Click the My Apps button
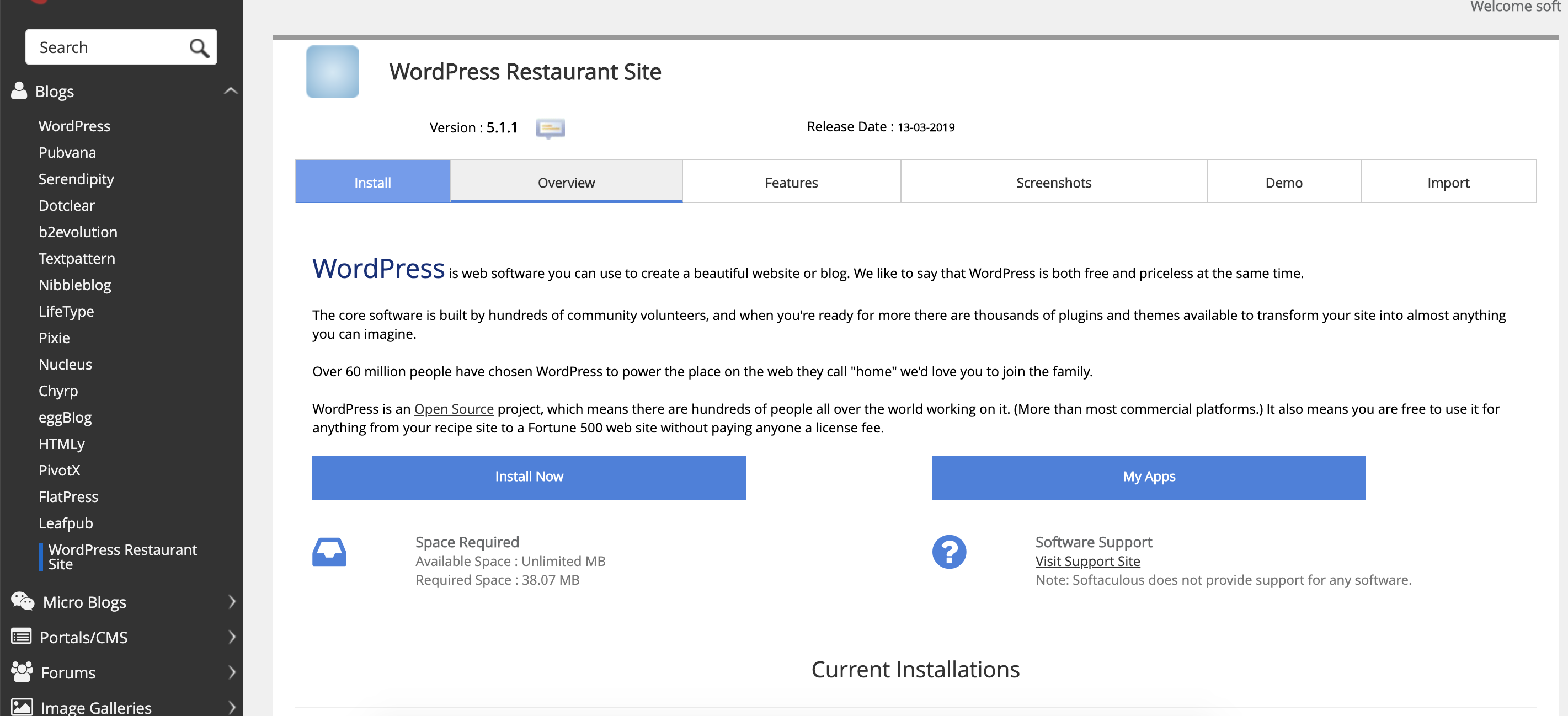The width and height of the screenshot is (1568, 716). pos(1149,477)
